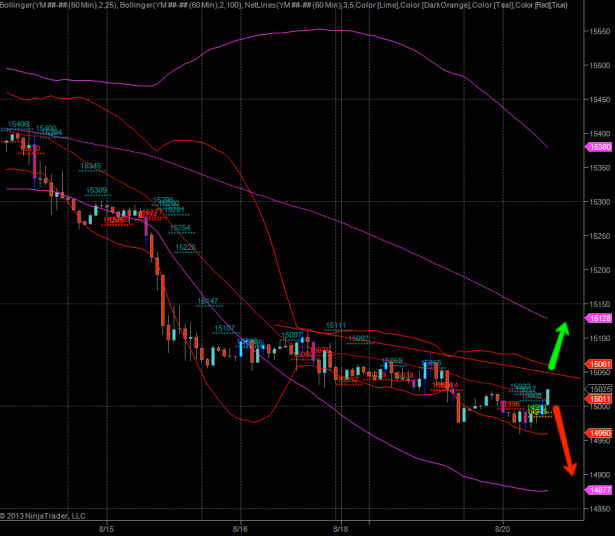This screenshot has width=615, height=536.
Task: Click the 15345 NetLines level label
Action: 90,166
